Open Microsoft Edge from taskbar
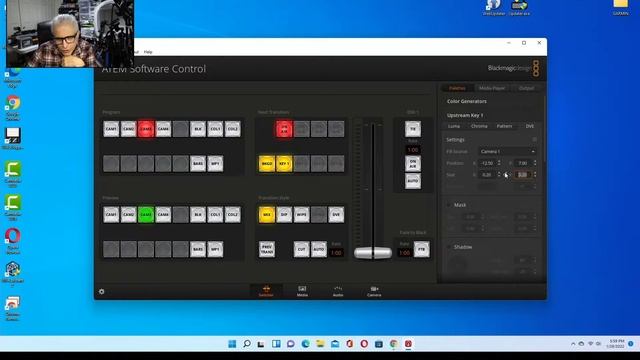 (x=305, y=344)
